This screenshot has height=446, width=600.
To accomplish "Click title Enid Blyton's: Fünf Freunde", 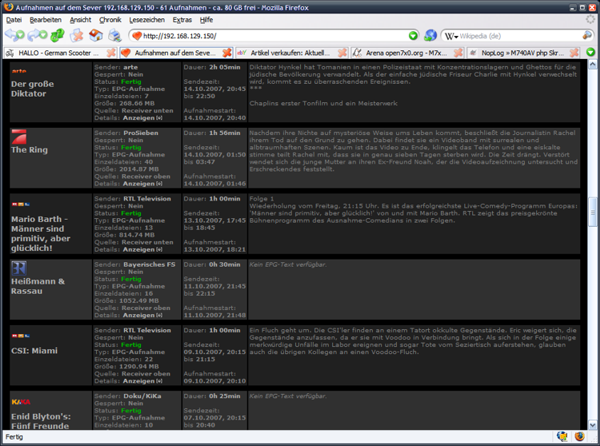I will 41,421.
